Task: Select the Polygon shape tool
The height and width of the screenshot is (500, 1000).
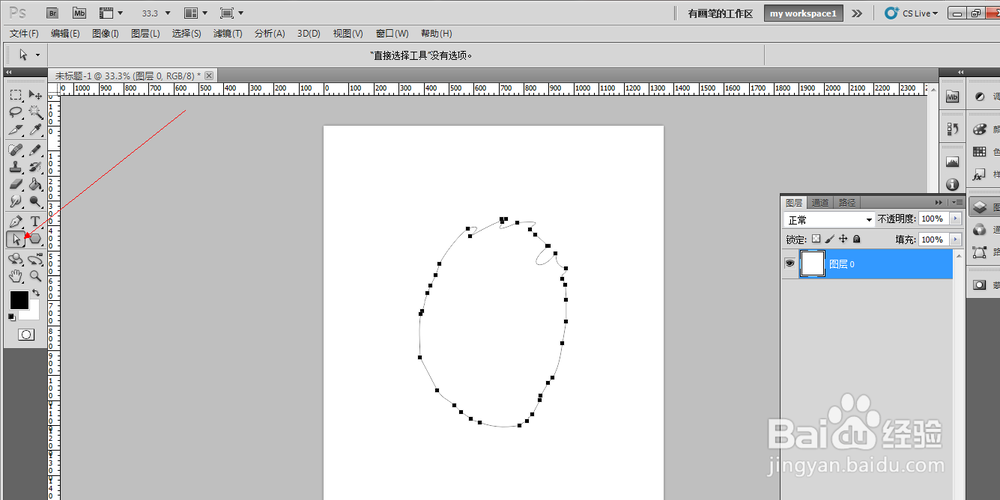Action: pos(36,239)
